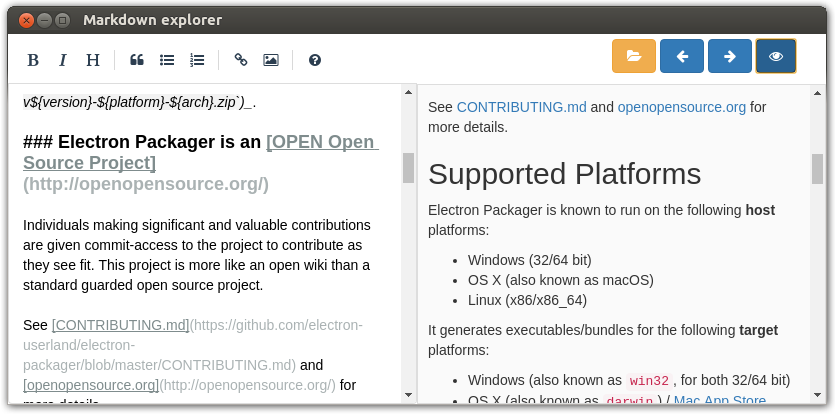
Task: Click the (http://openopensource.org/) heading URL in editor
Action: click(146, 184)
